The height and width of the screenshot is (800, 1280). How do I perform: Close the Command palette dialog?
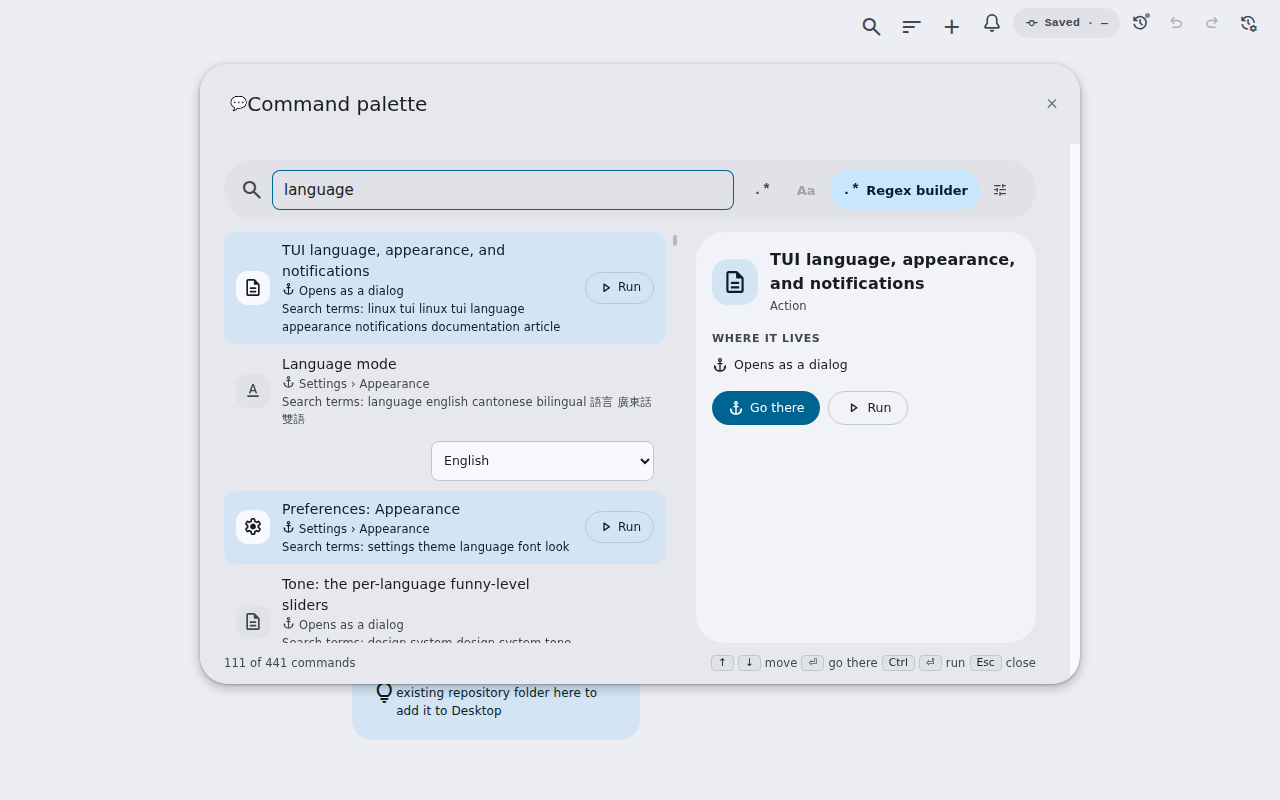pos(1052,104)
